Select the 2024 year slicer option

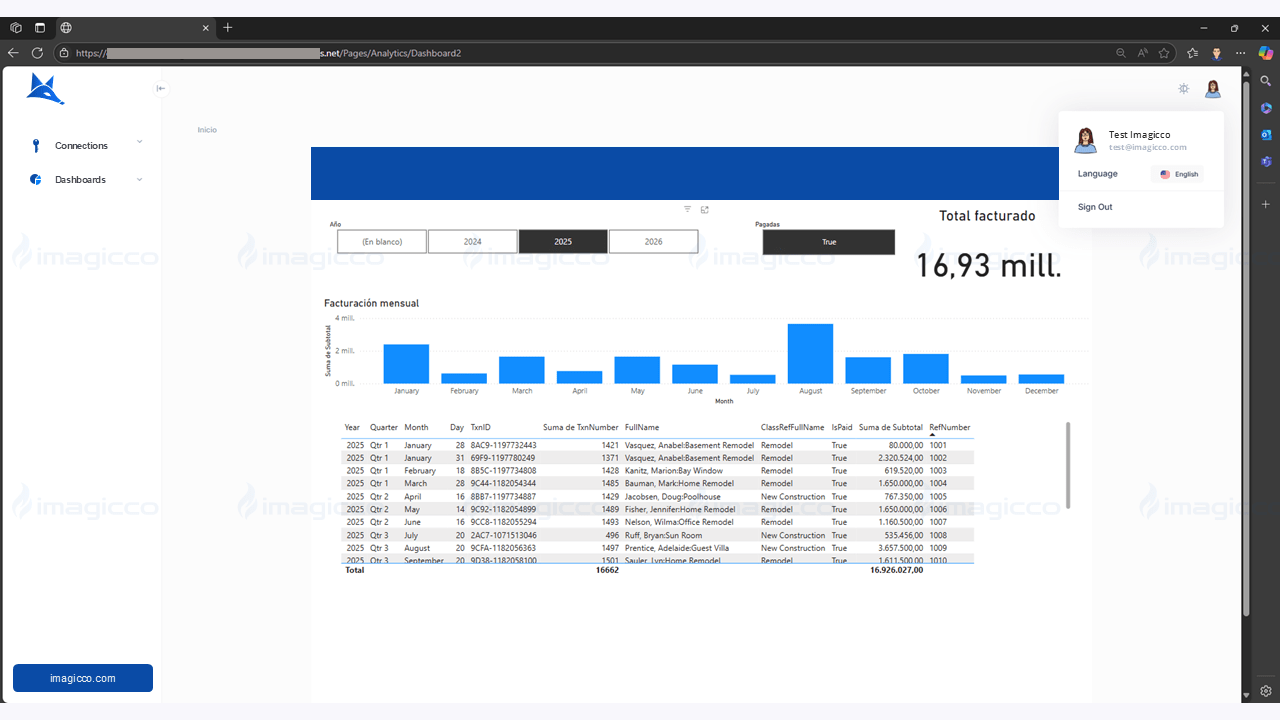click(x=472, y=242)
